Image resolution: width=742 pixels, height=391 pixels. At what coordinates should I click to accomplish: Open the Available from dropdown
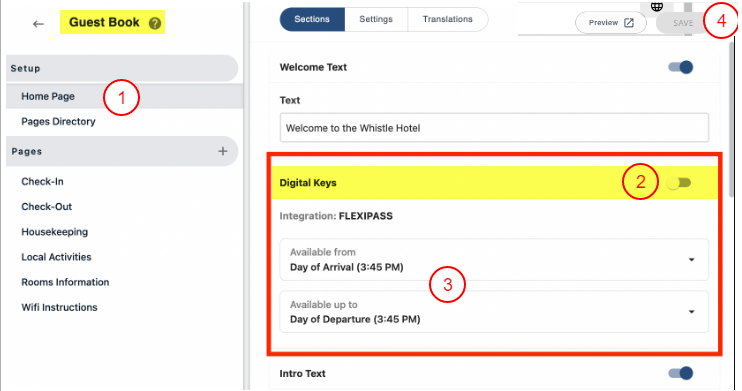(494, 259)
